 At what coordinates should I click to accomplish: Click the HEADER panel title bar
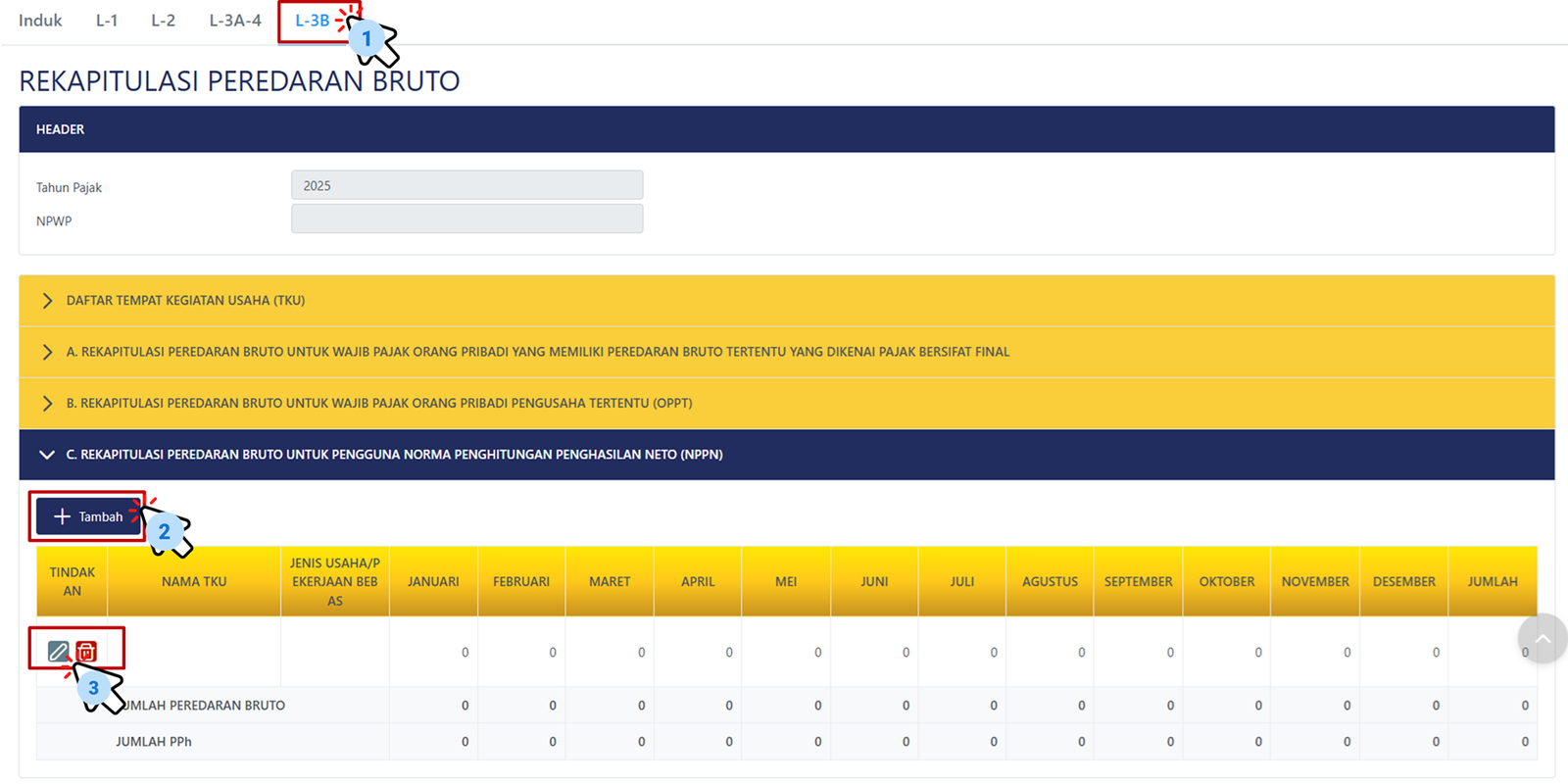[786, 129]
